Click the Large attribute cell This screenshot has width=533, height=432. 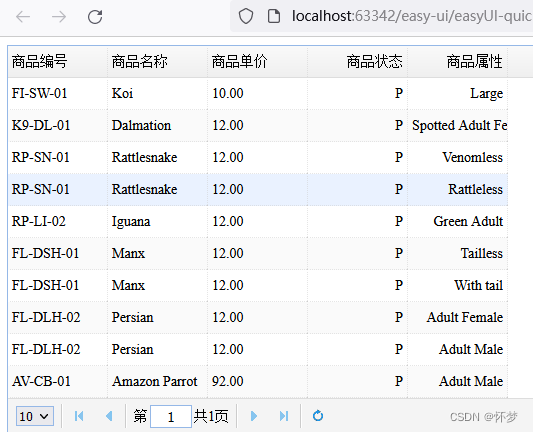(458, 93)
